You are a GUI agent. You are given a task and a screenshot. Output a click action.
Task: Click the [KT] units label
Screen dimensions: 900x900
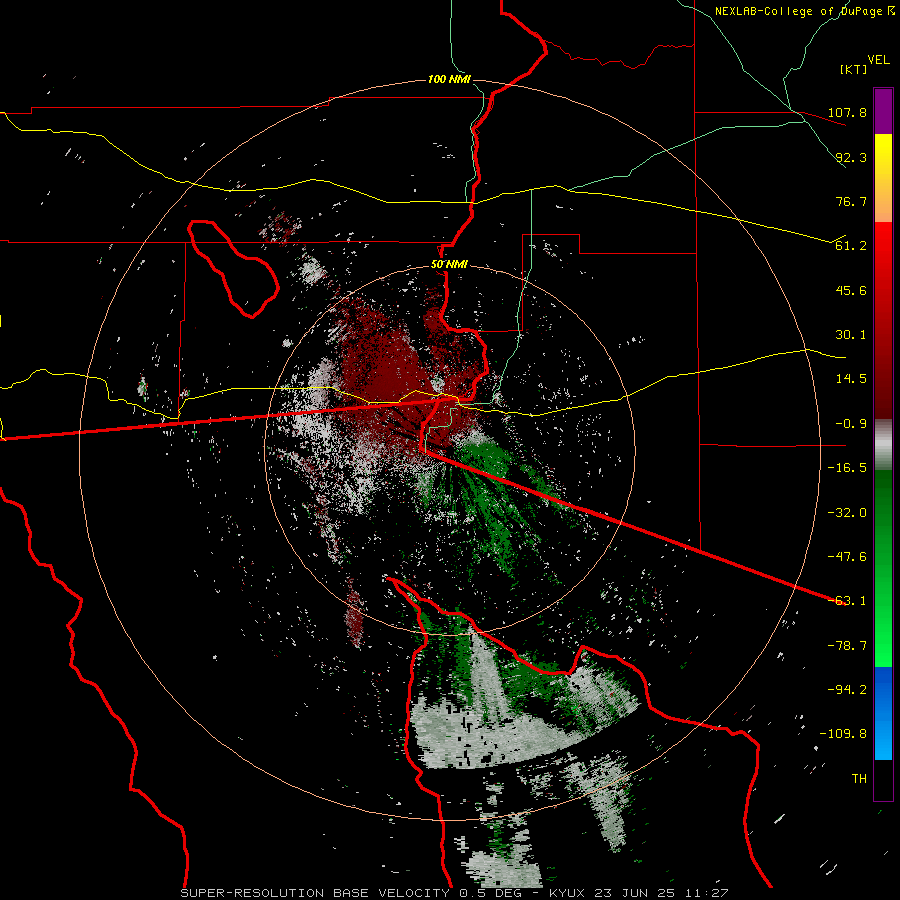pyautogui.click(x=854, y=69)
